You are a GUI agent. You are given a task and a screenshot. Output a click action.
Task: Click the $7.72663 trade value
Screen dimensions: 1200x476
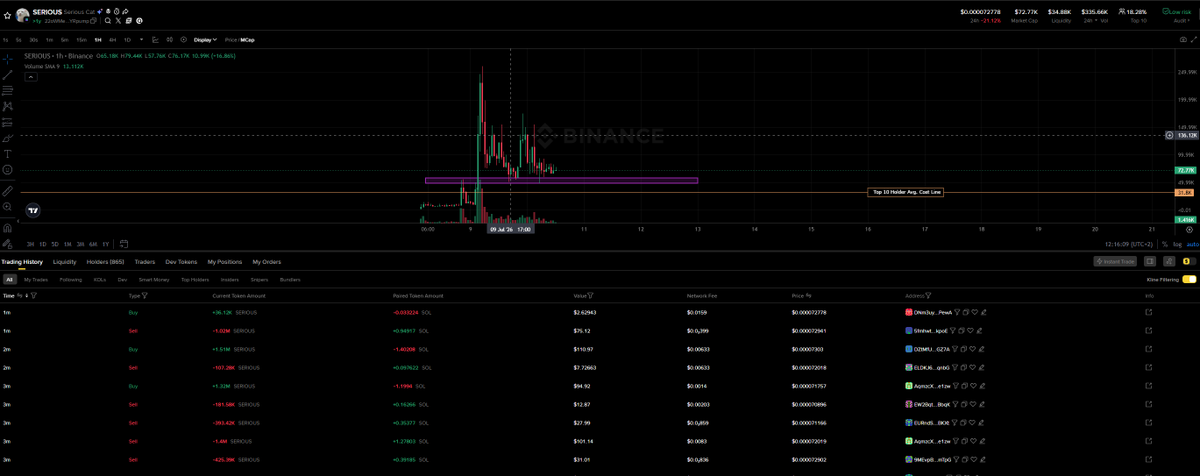pos(584,368)
